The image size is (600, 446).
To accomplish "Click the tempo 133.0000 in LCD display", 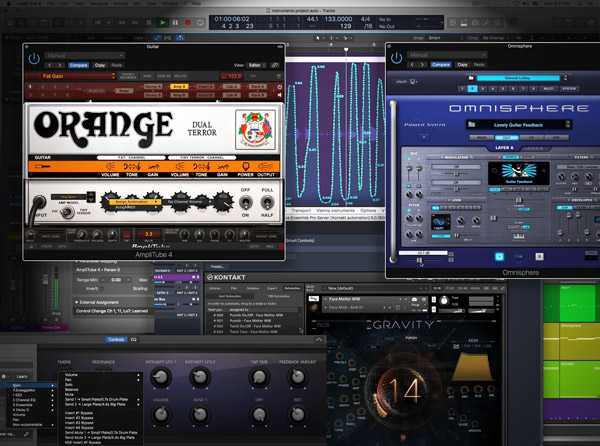I will 338,19.
